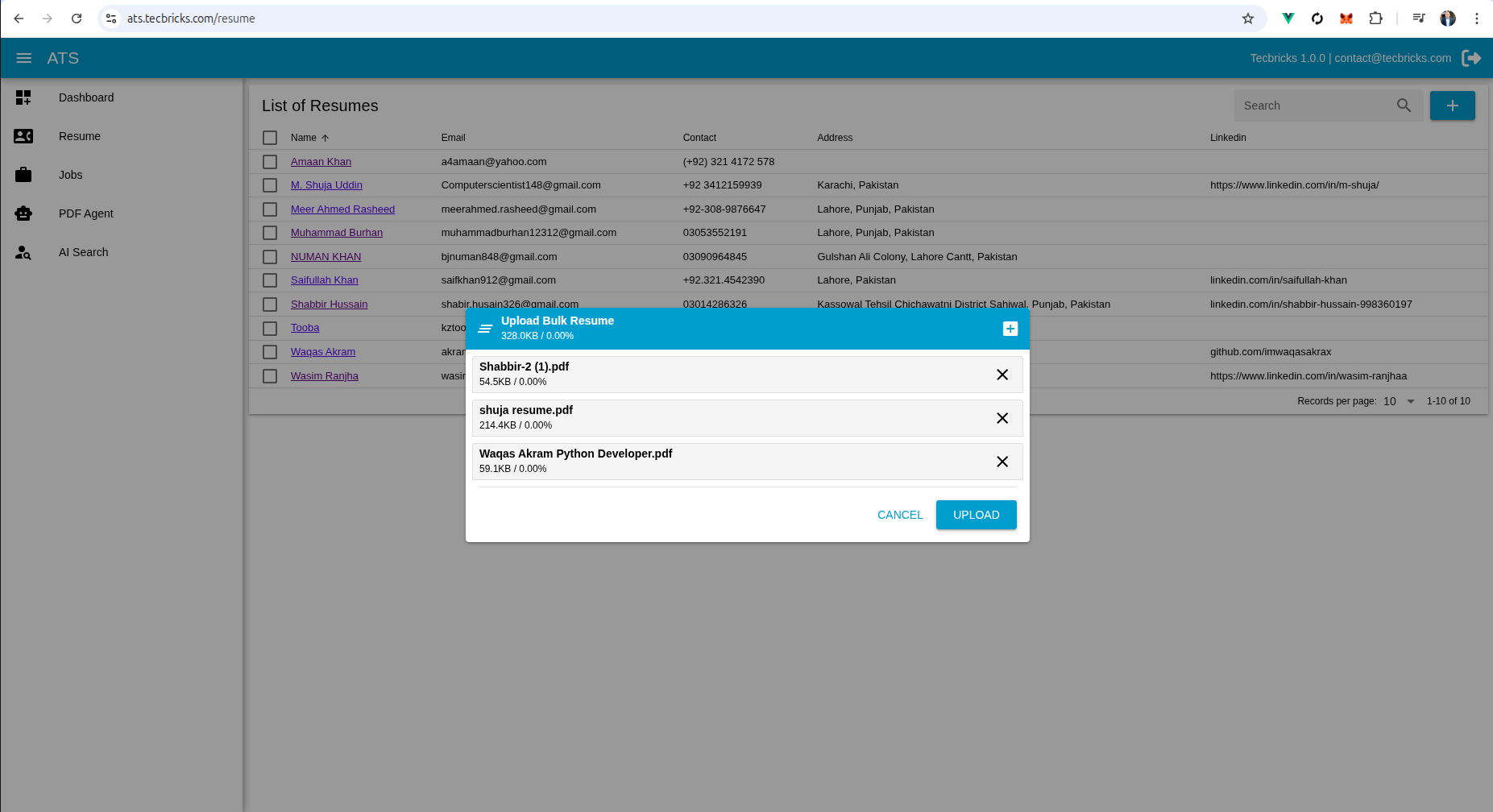The height and width of the screenshot is (812, 1493).
Task: Click add files plus icon in upload dialog
Action: [x=1010, y=329]
